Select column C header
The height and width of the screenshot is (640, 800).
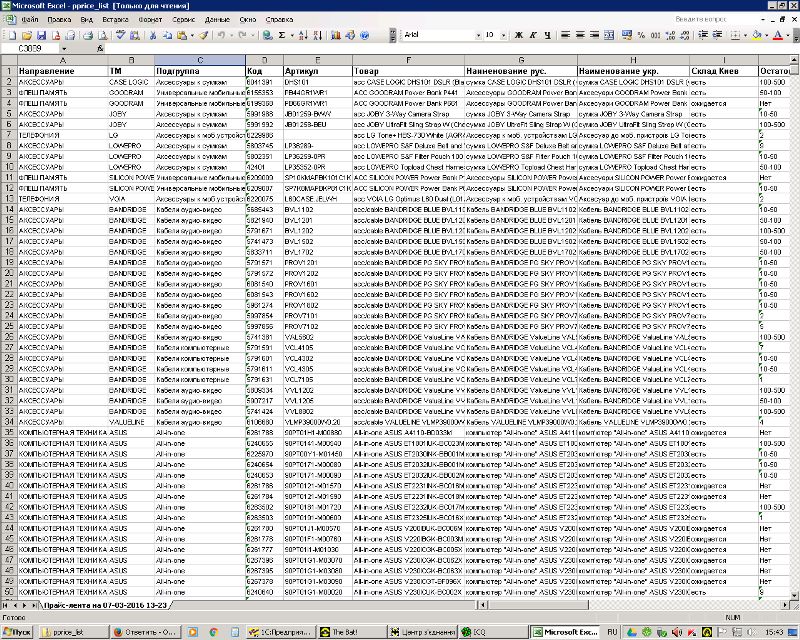coord(199,60)
